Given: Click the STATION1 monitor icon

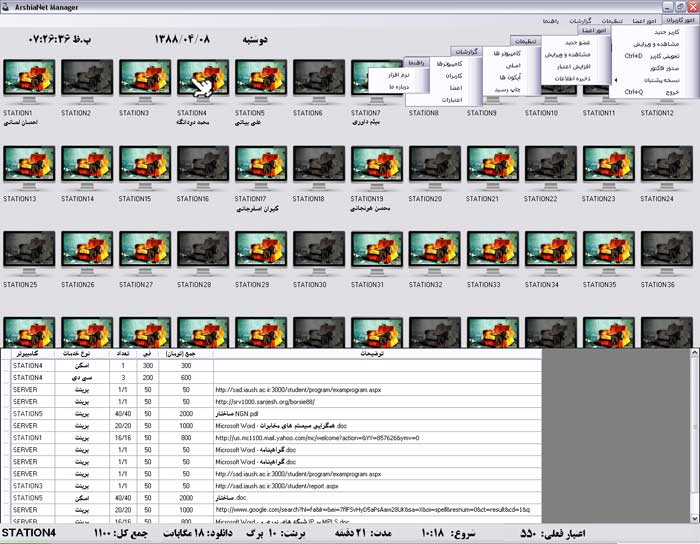Looking at the screenshot, I should 28,82.
